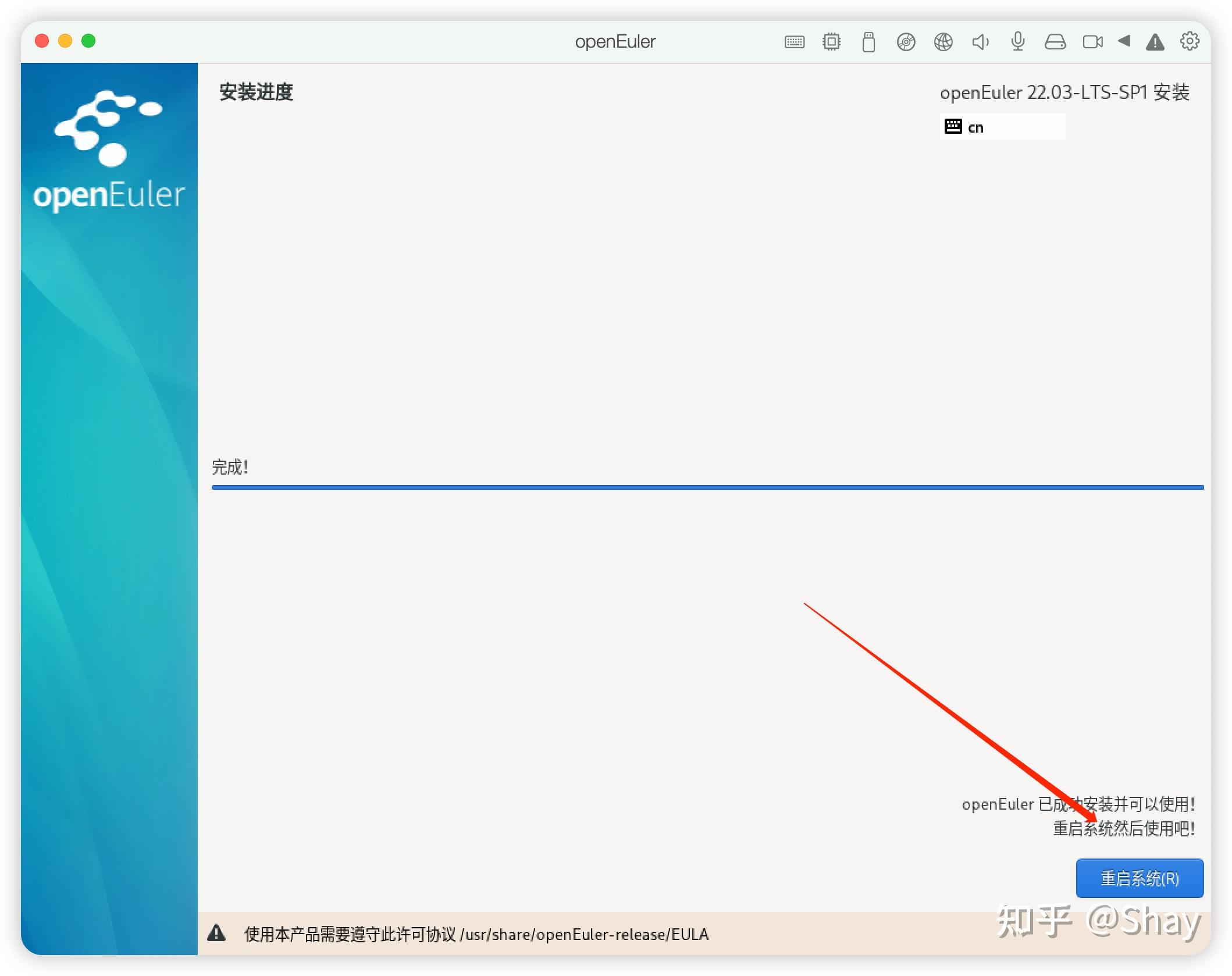Click the network globe icon

943,42
